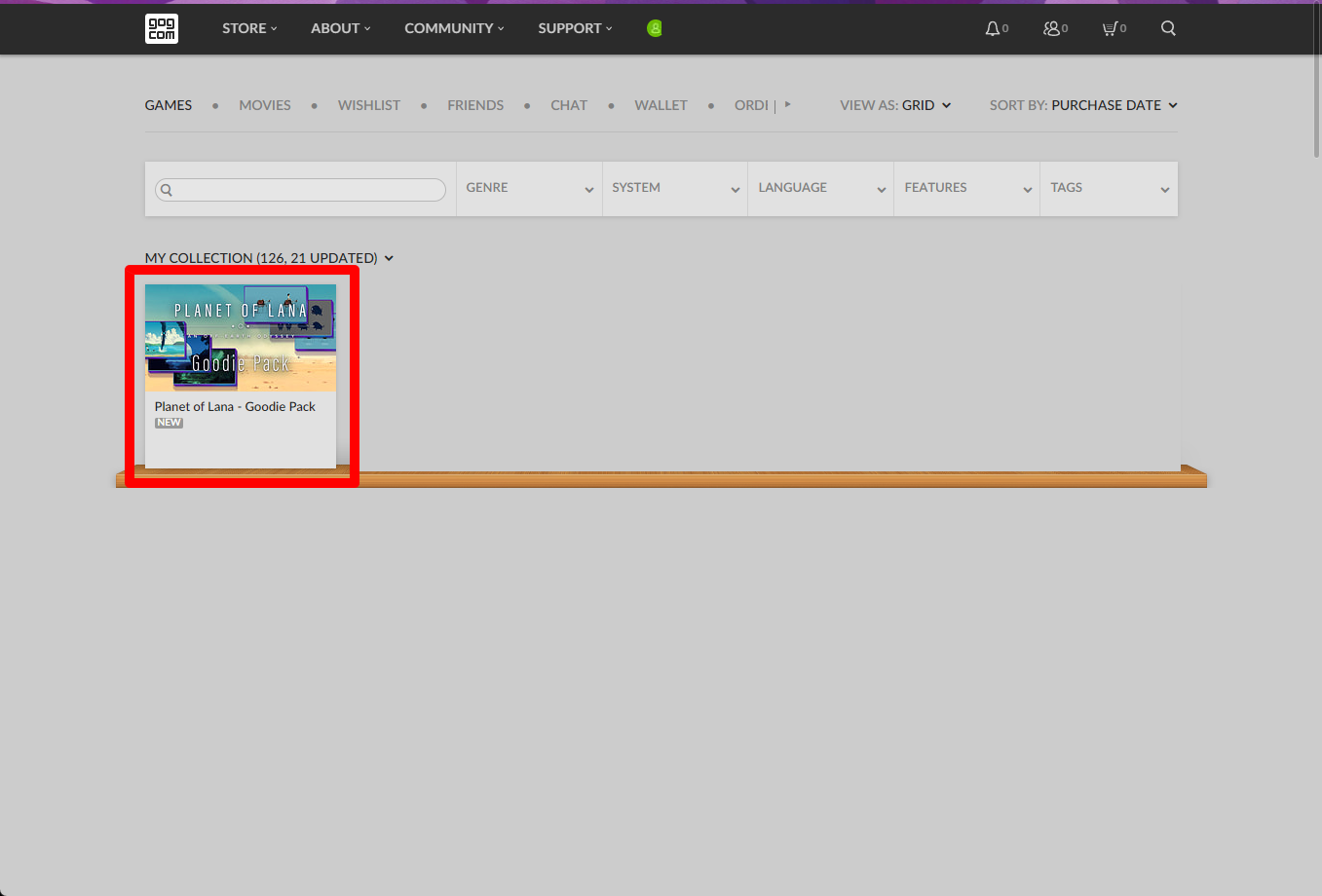Expand MY COLLECTION (126, 21 UPDATED) header
The image size is (1322, 896).
click(269, 258)
